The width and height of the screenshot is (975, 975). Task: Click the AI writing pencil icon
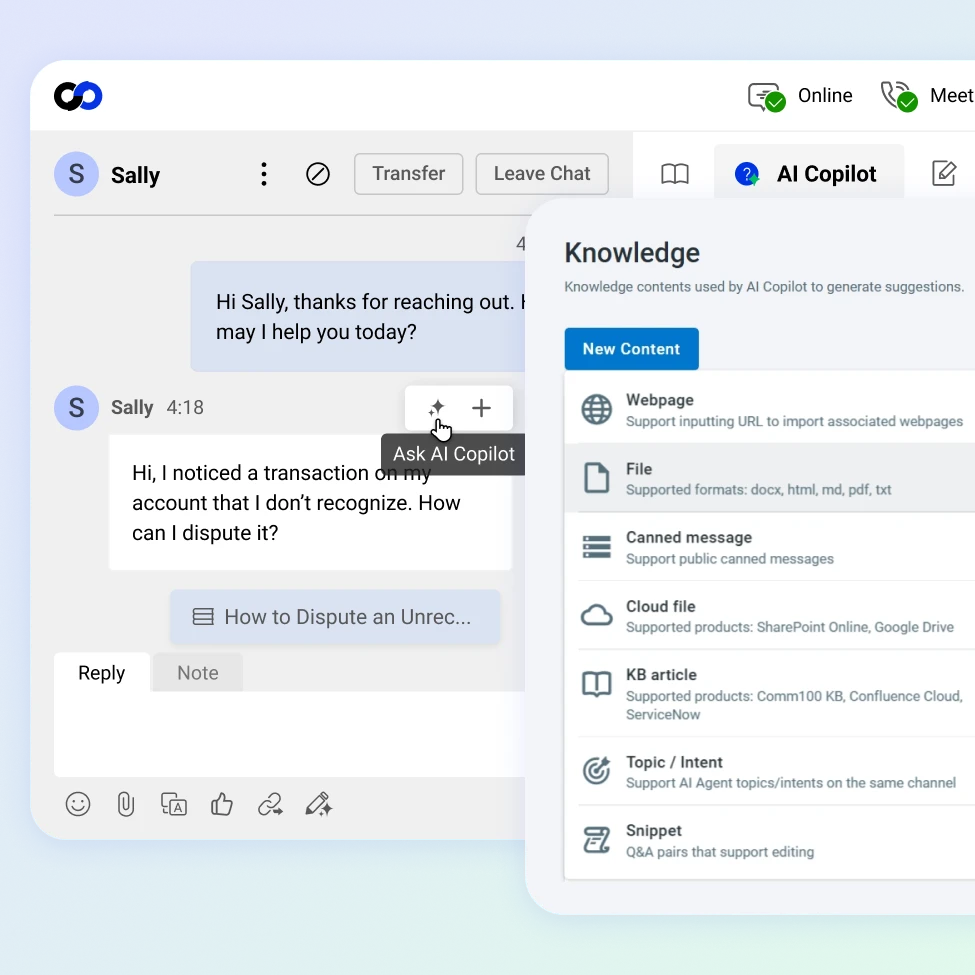[x=319, y=804]
